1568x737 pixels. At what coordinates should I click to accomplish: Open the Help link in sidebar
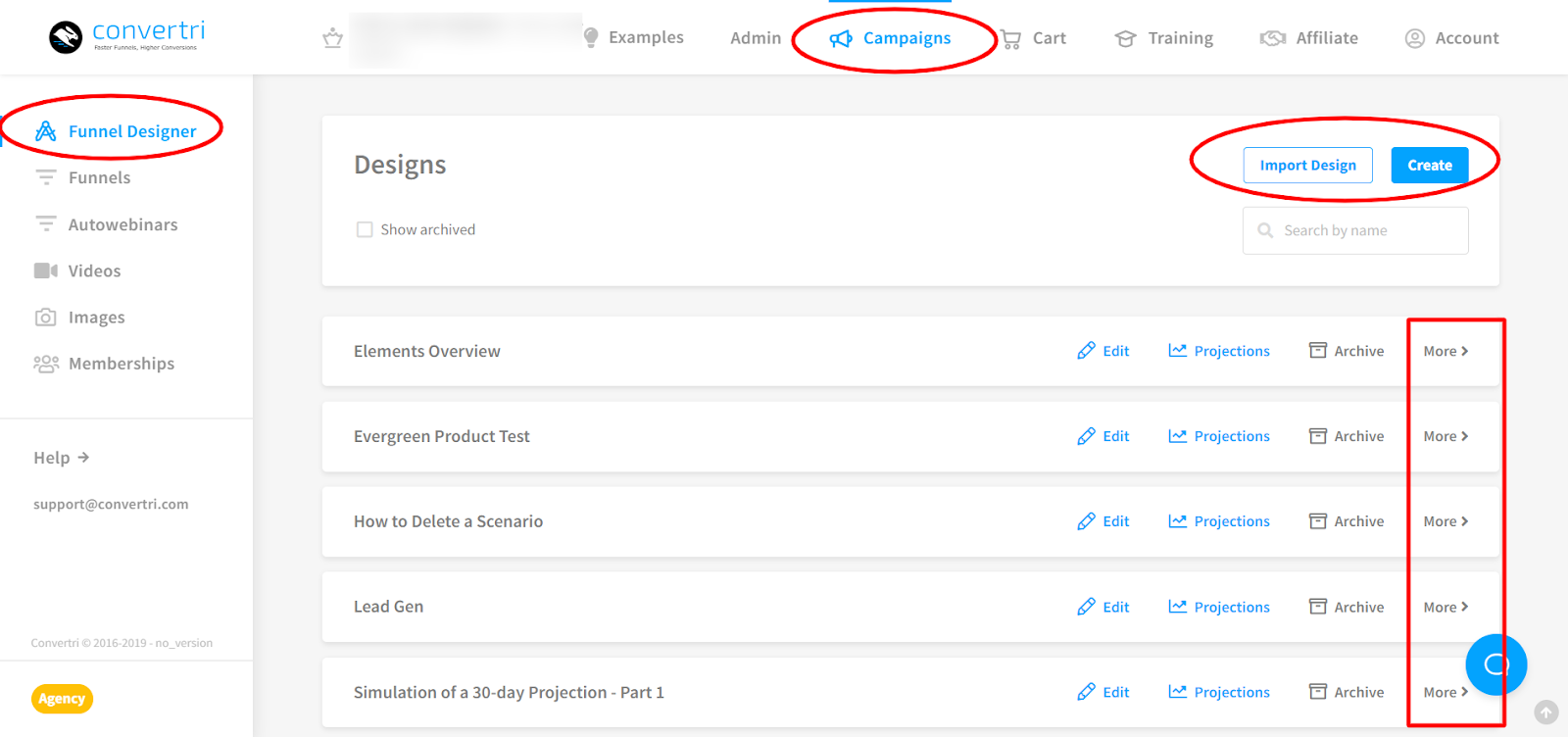coord(61,458)
